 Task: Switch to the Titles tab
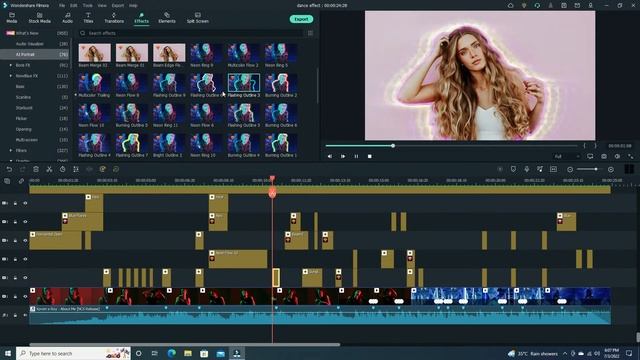pos(88,18)
